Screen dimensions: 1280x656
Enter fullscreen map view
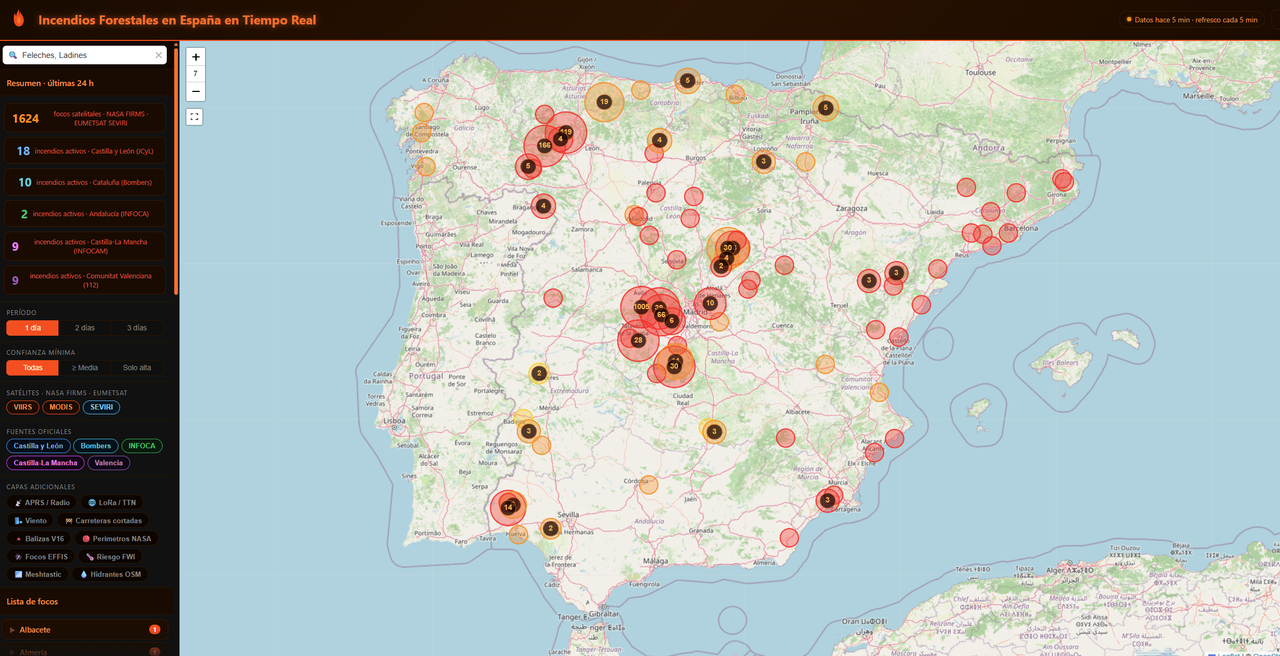tap(195, 117)
